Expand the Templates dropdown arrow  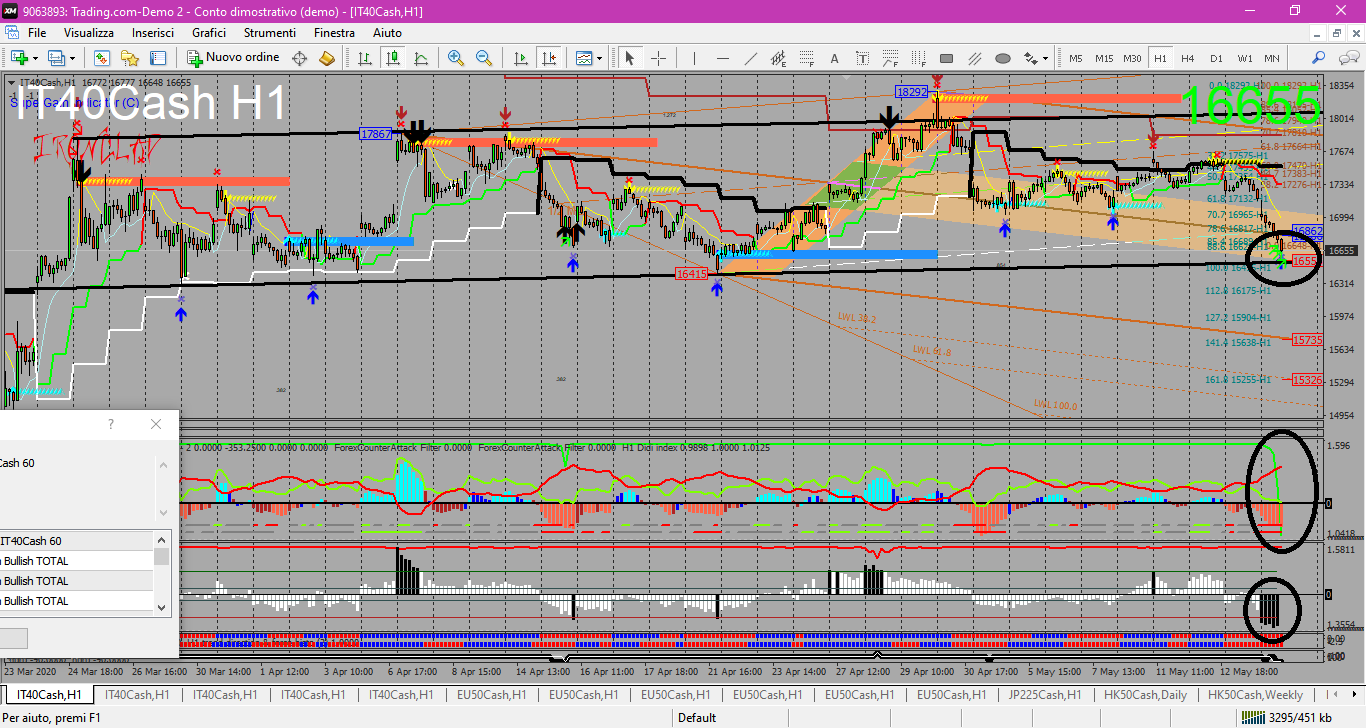click(600, 58)
